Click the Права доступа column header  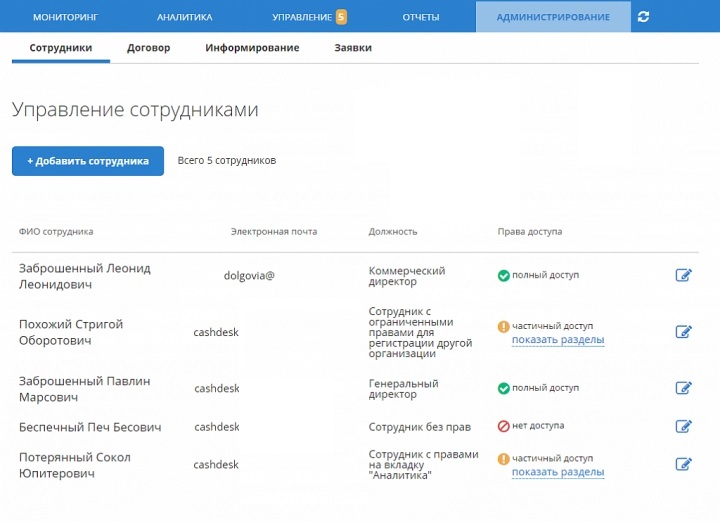click(530, 232)
